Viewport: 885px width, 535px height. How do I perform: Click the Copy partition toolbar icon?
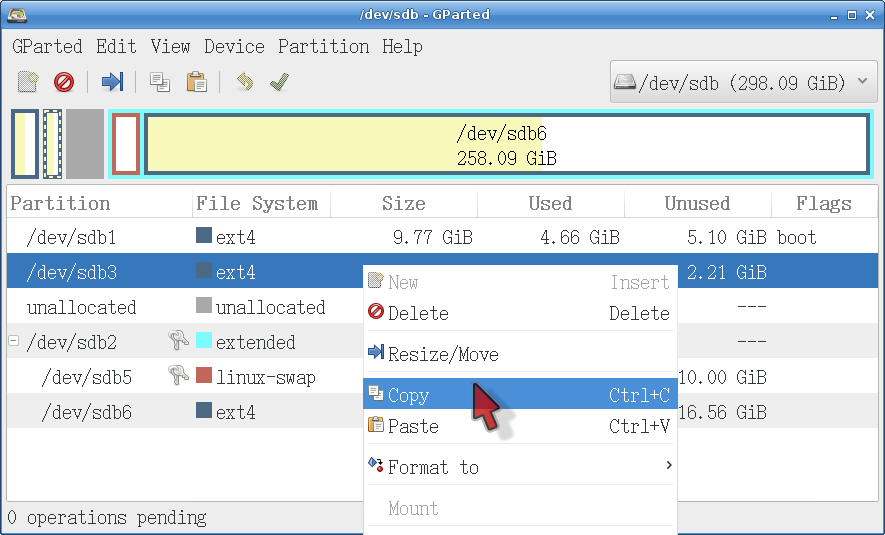(x=160, y=82)
